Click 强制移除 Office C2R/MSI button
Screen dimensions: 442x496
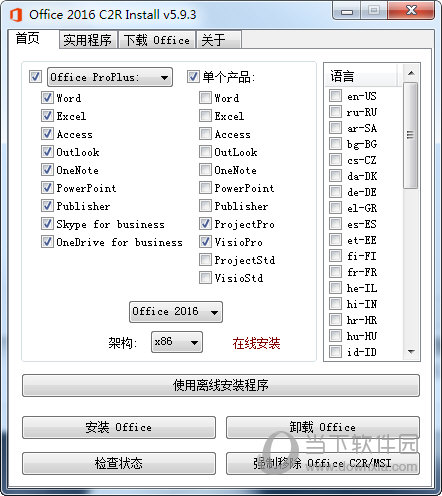click(x=323, y=463)
